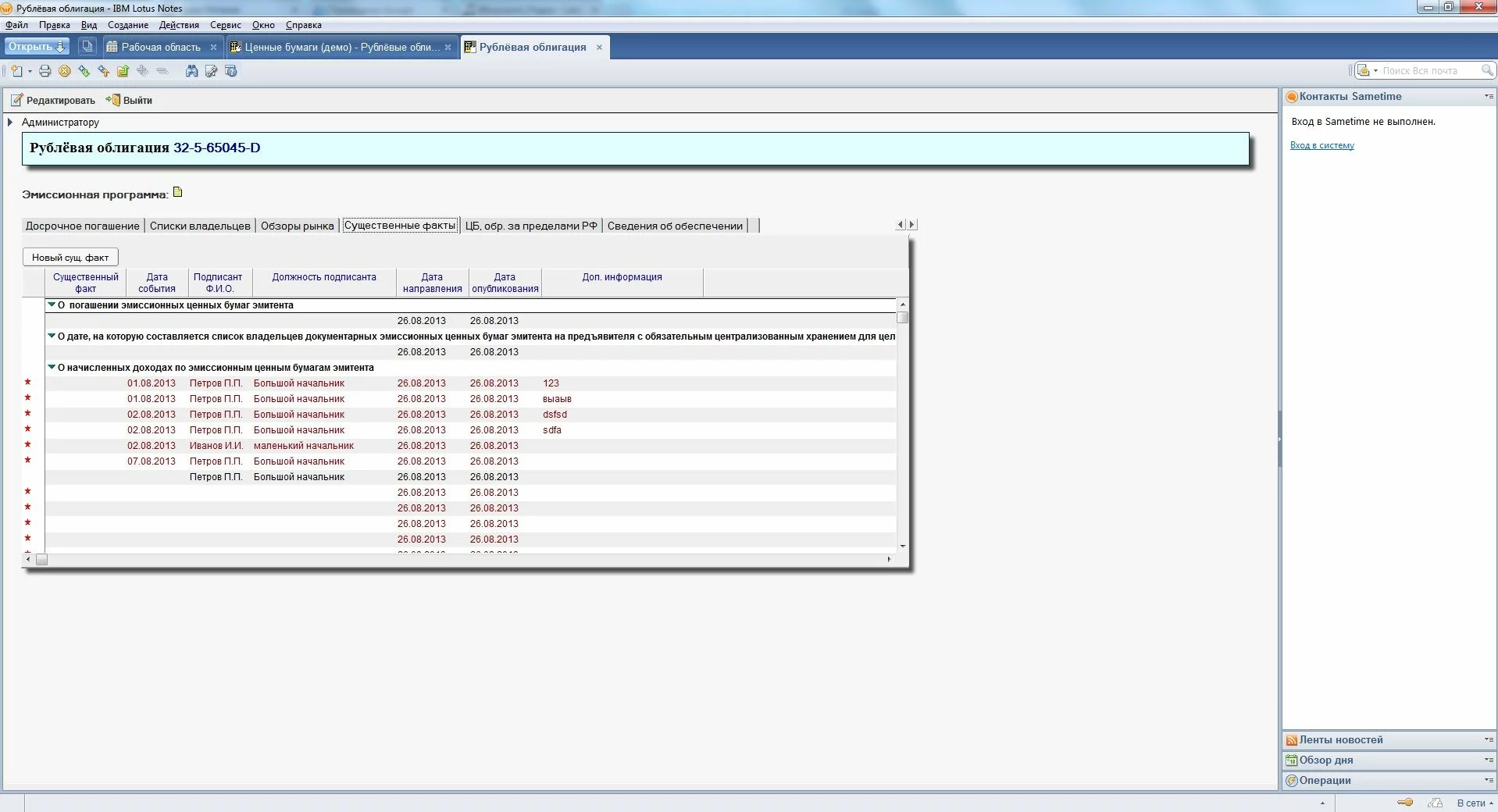Click the green upload folder toolbar icon

coord(123,71)
